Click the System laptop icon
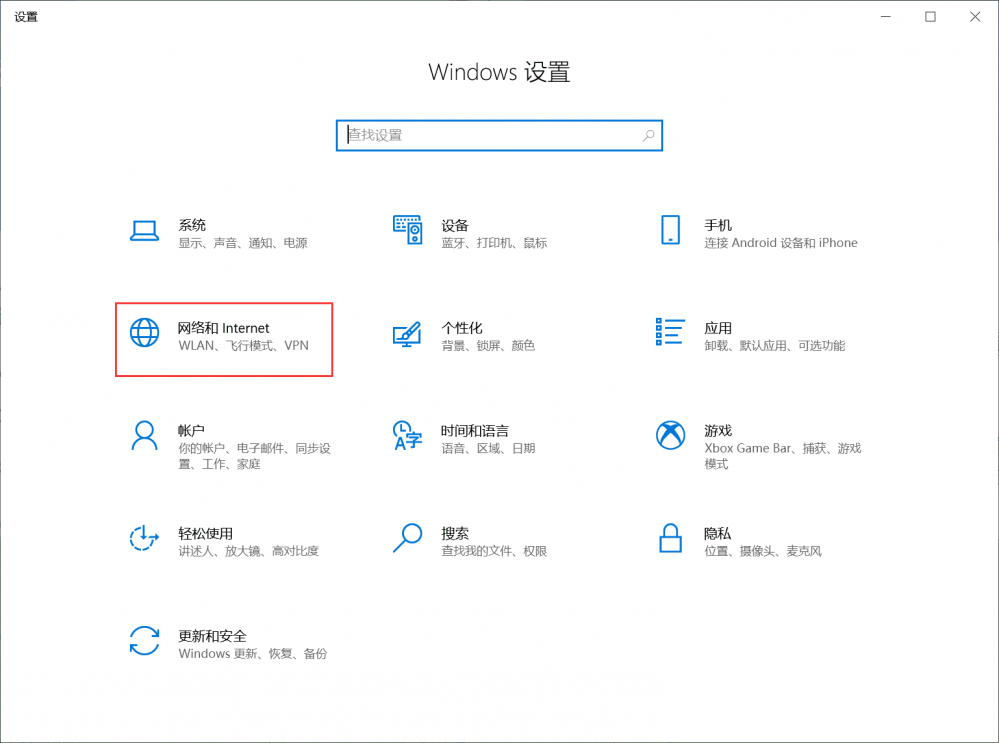The image size is (999, 743). point(145,231)
